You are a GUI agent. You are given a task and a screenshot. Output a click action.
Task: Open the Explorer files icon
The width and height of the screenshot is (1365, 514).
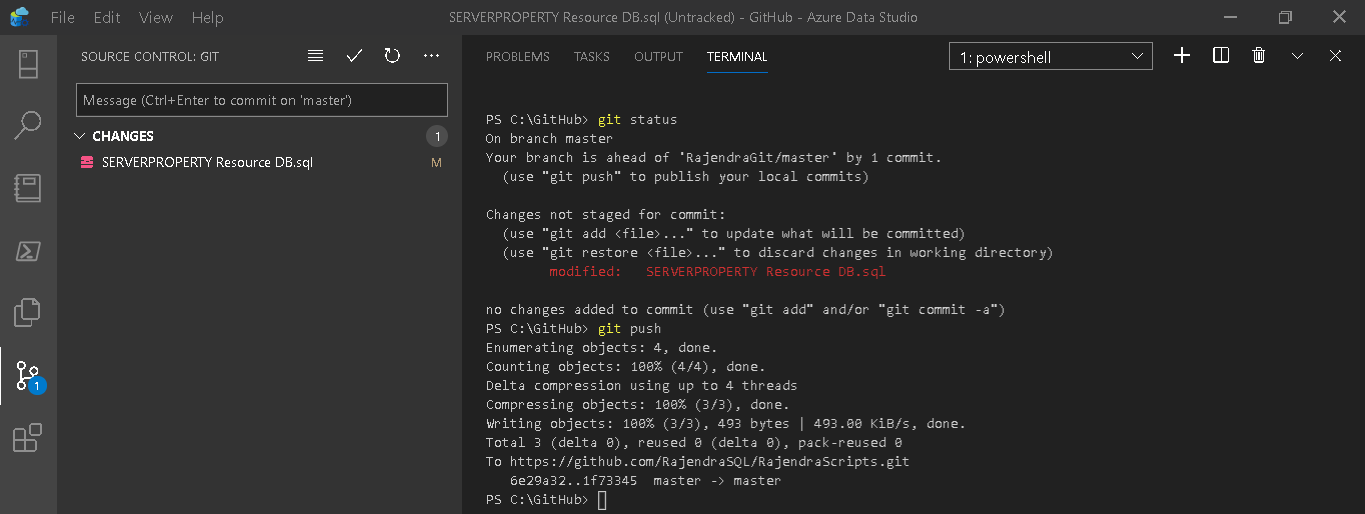pos(28,312)
